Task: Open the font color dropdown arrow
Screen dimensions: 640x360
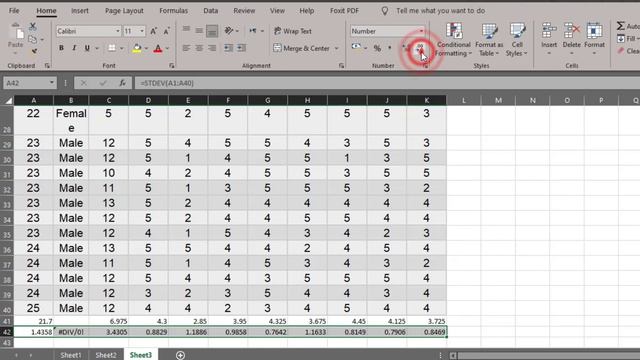Action: tap(167, 49)
